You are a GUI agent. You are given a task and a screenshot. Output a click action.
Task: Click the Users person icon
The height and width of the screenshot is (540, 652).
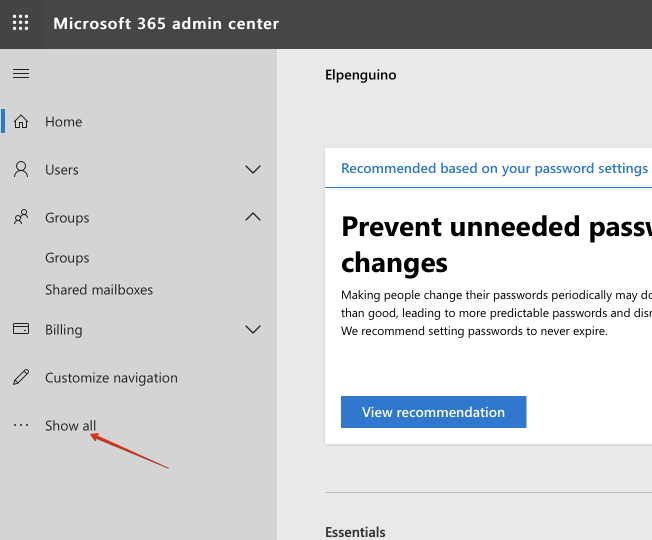[21, 170]
